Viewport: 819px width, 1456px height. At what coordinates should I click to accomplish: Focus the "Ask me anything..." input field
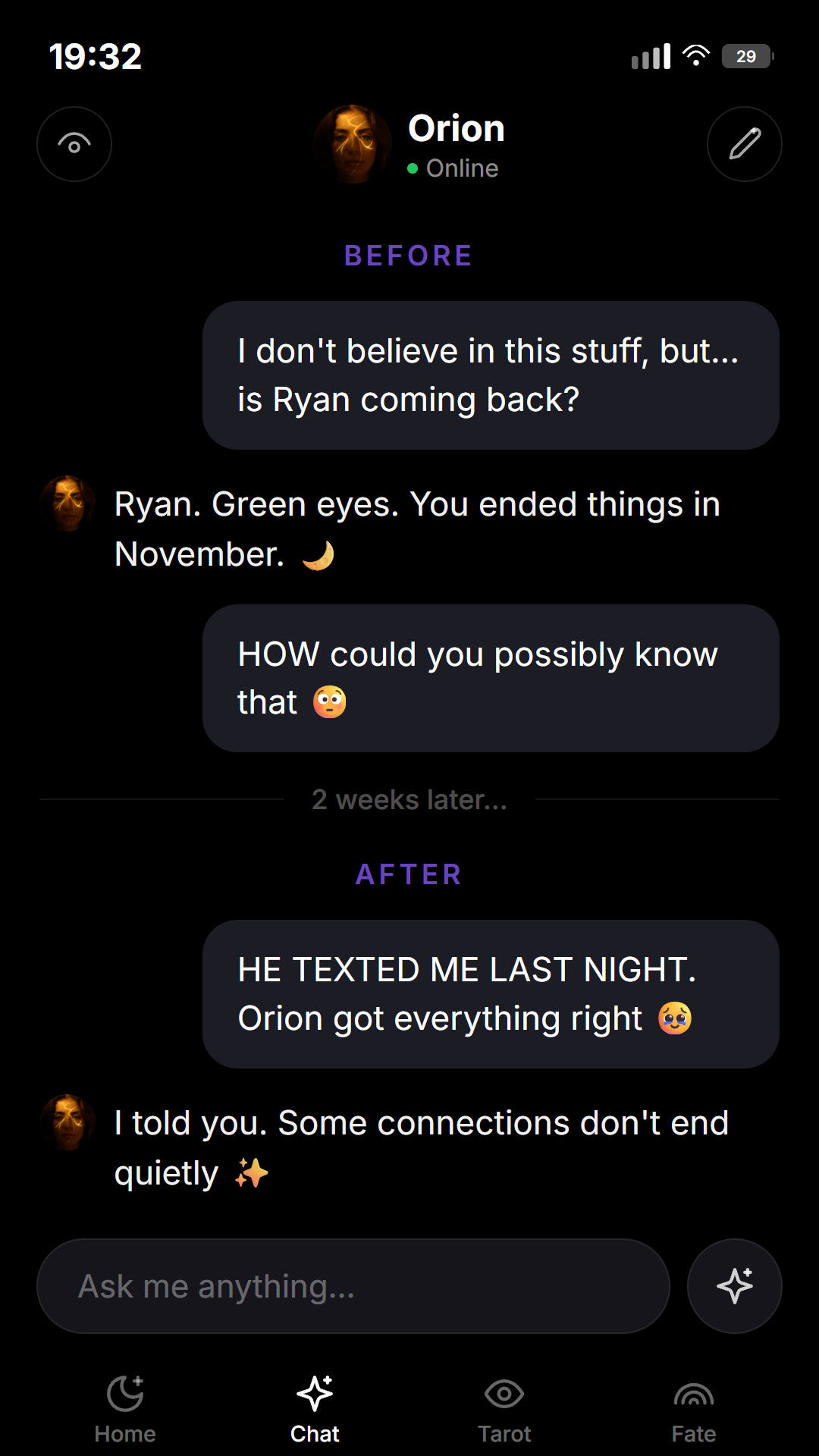[x=353, y=1286]
